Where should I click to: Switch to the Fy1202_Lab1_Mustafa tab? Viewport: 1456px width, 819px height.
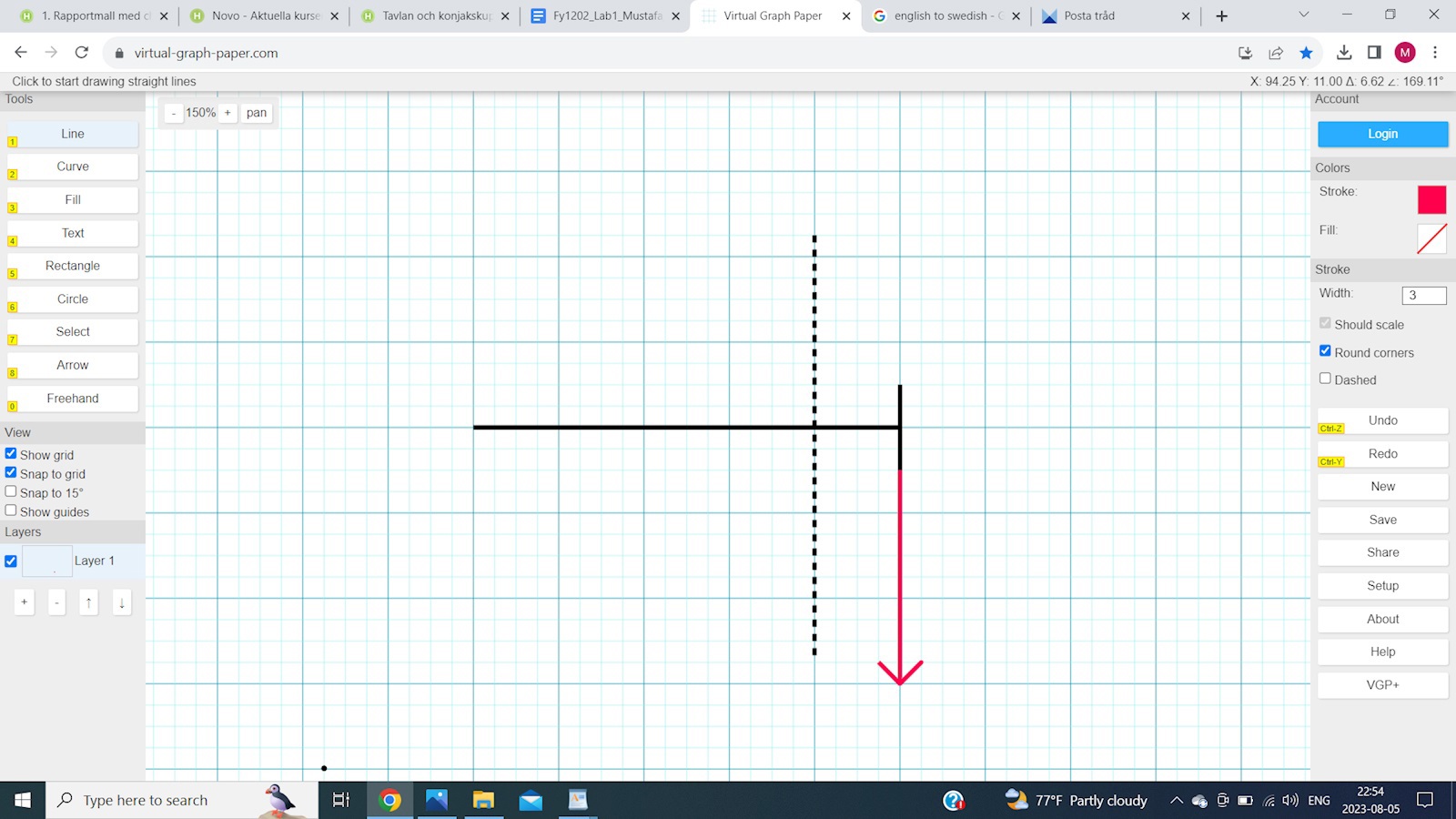[x=605, y=15]
